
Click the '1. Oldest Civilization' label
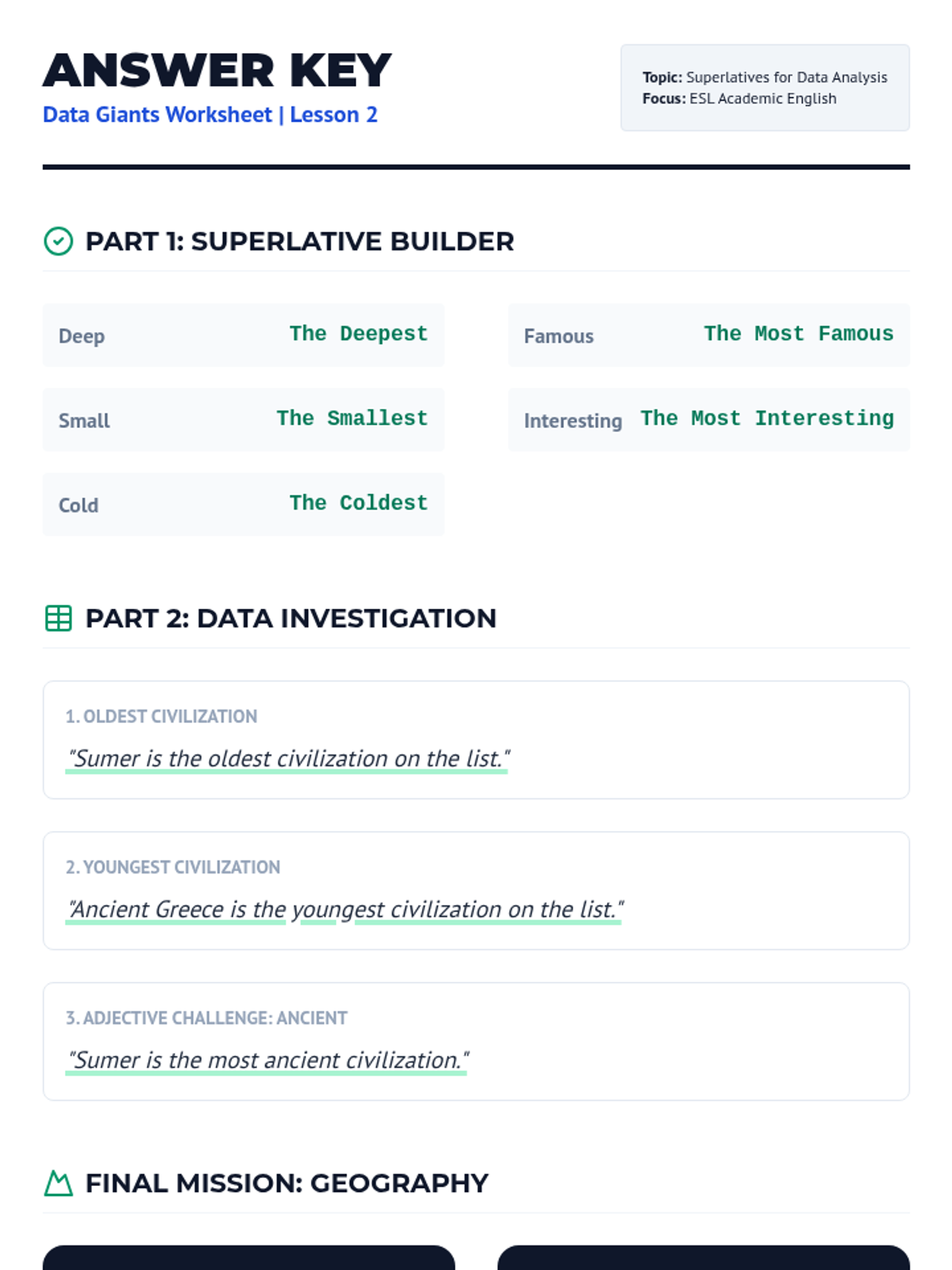click(x=161, y=717)
